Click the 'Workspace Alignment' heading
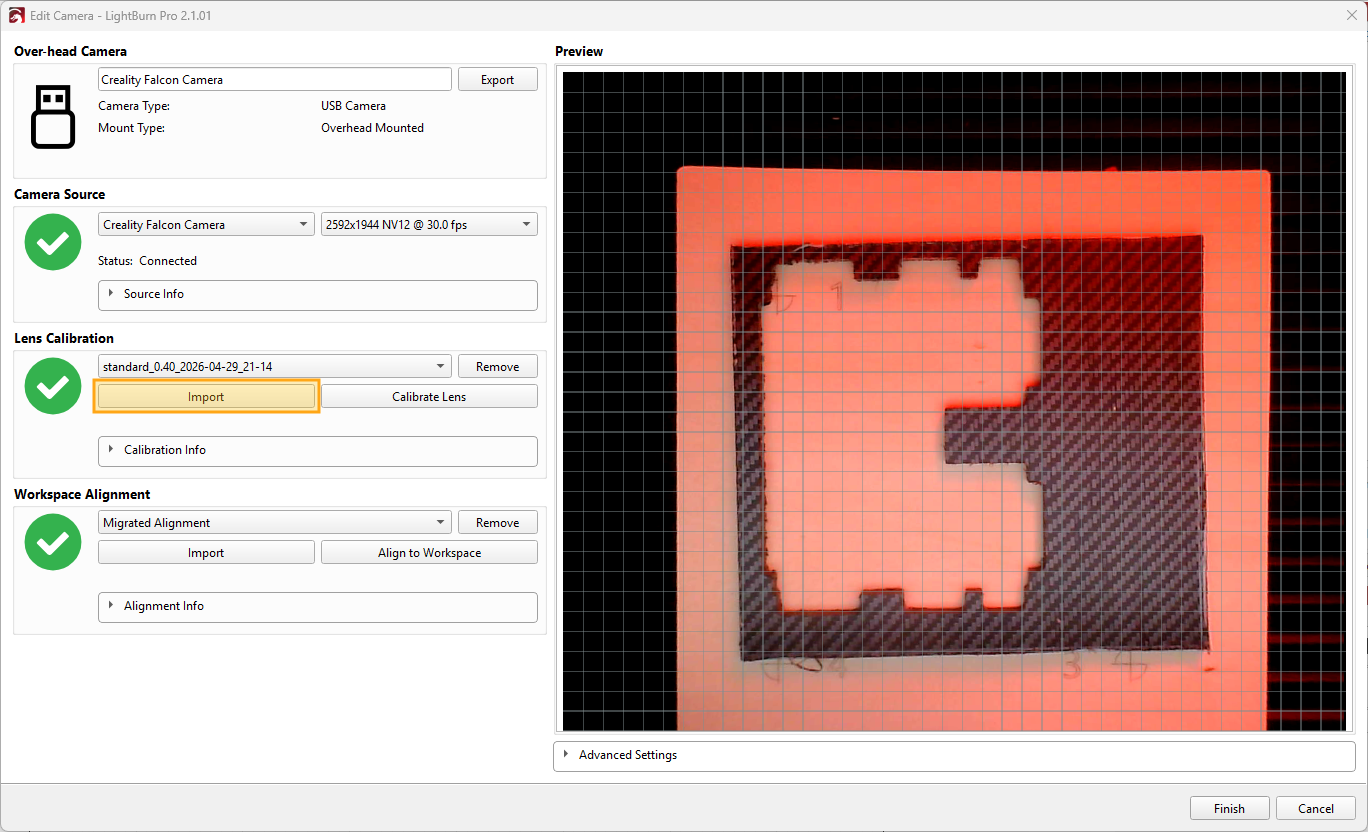This screenshot has height=832, width=1368. coord(82,495)
